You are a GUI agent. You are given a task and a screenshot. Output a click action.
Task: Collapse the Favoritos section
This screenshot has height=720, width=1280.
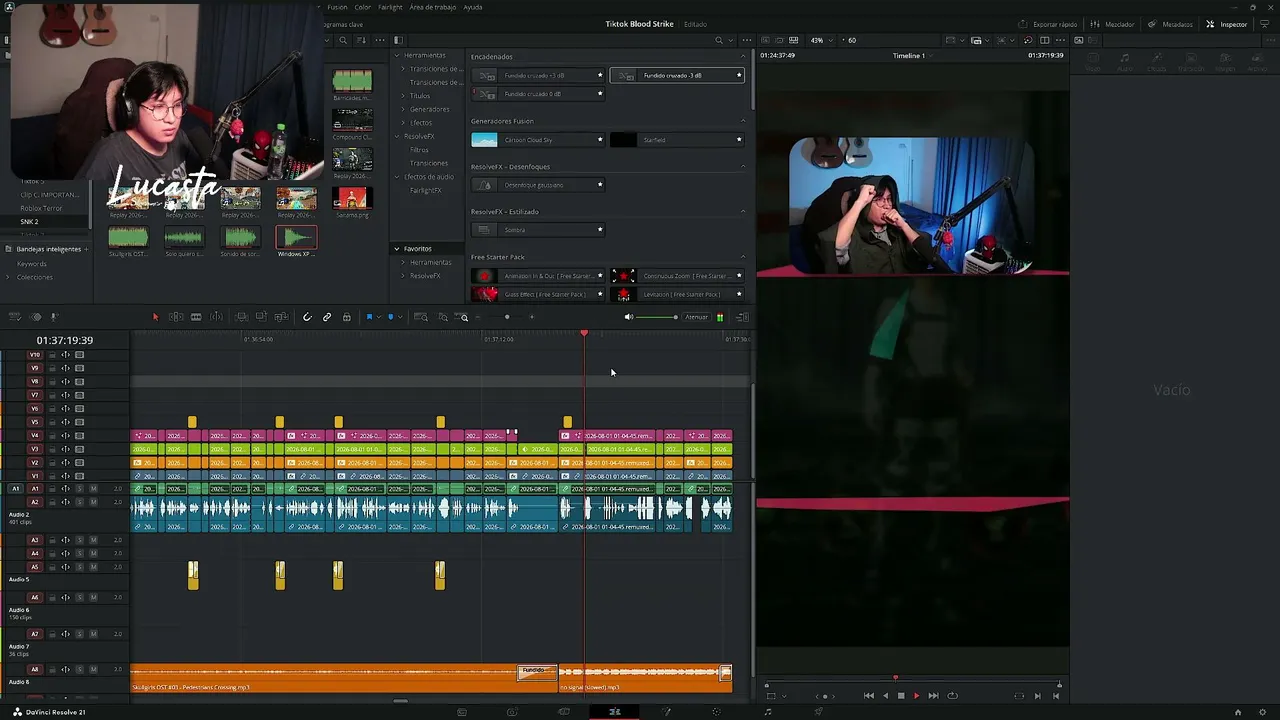[x=397, y=249]
